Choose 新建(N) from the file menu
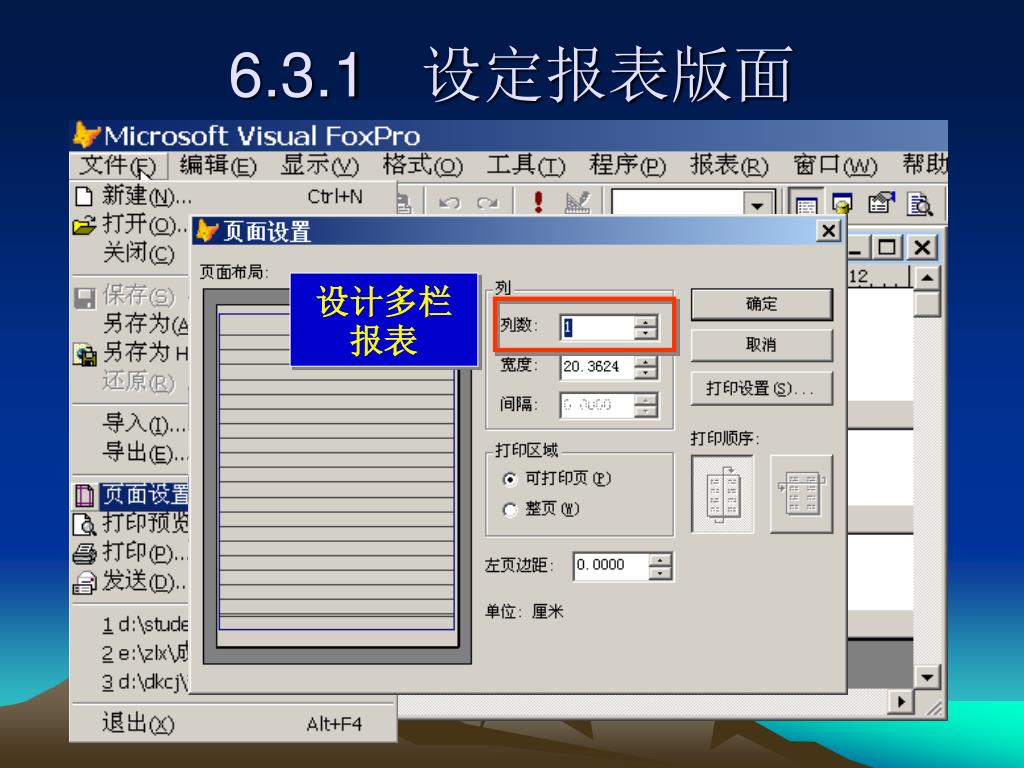 tap(233, 195)
